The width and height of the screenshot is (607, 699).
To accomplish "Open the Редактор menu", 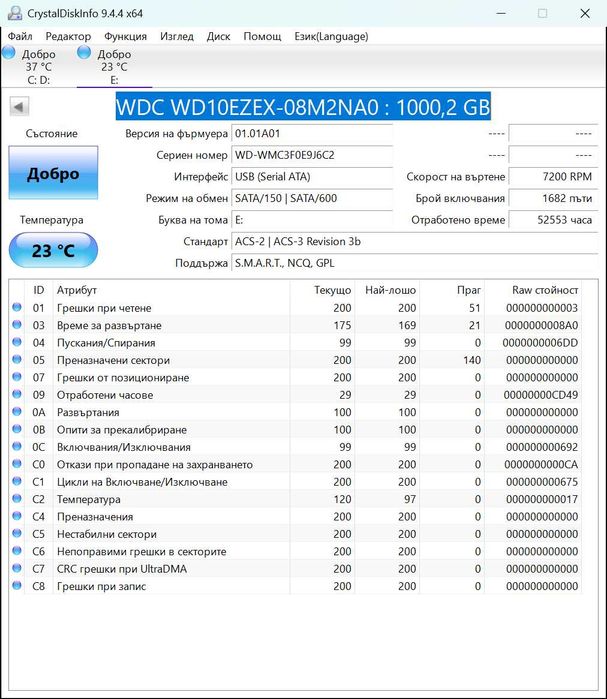I will pyautogui.click(x=68, y=36).
